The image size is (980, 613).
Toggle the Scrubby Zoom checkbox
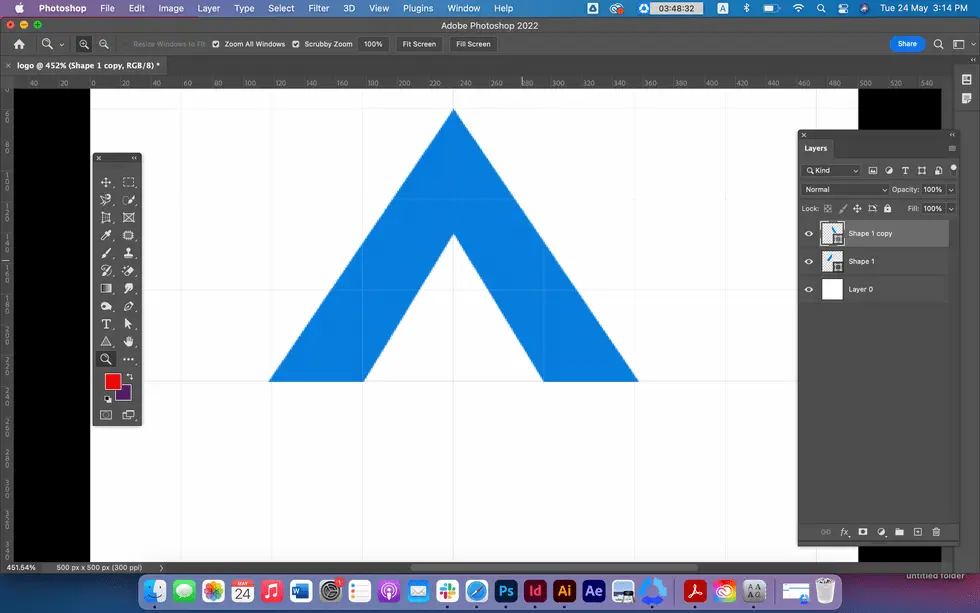[294, 44]
